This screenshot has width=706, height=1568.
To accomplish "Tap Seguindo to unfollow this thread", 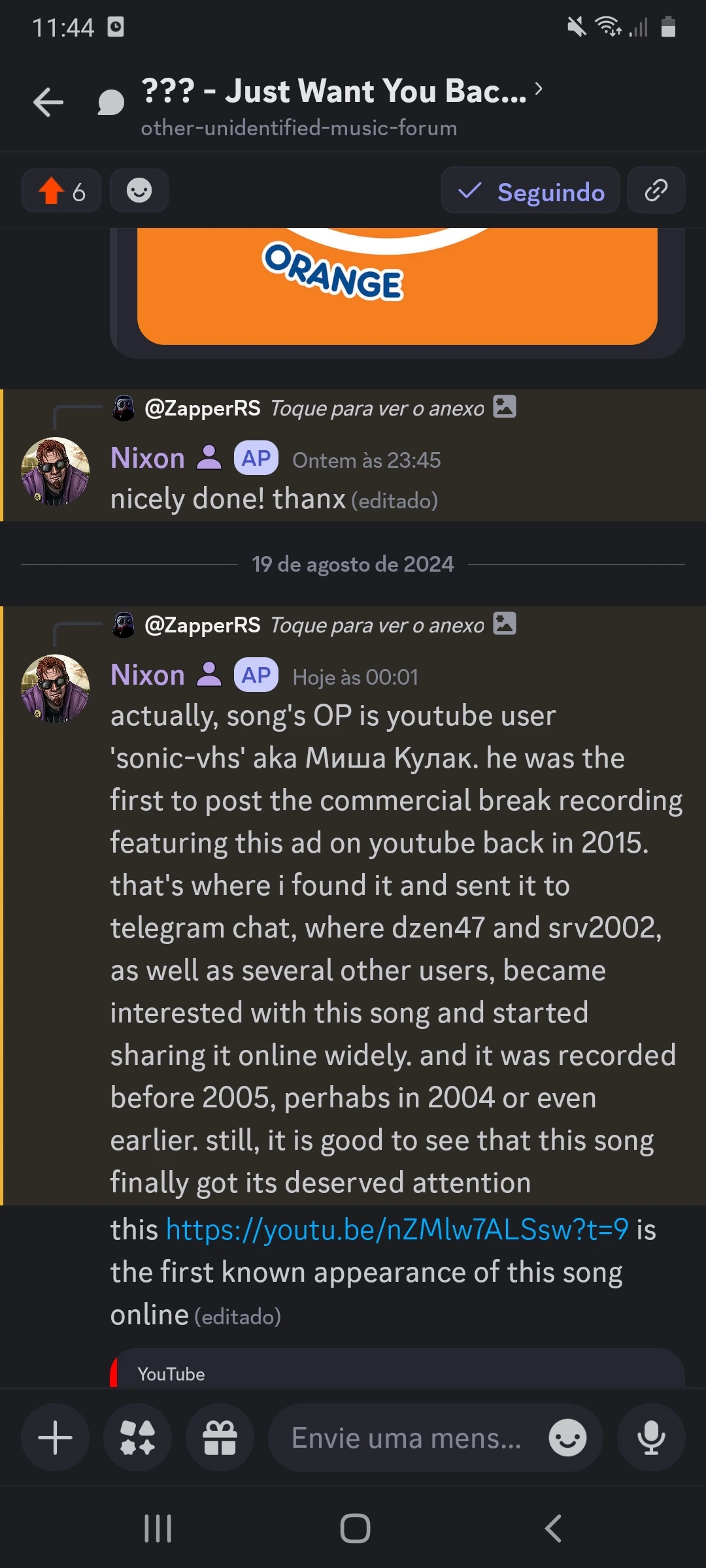I will [529, 191].
